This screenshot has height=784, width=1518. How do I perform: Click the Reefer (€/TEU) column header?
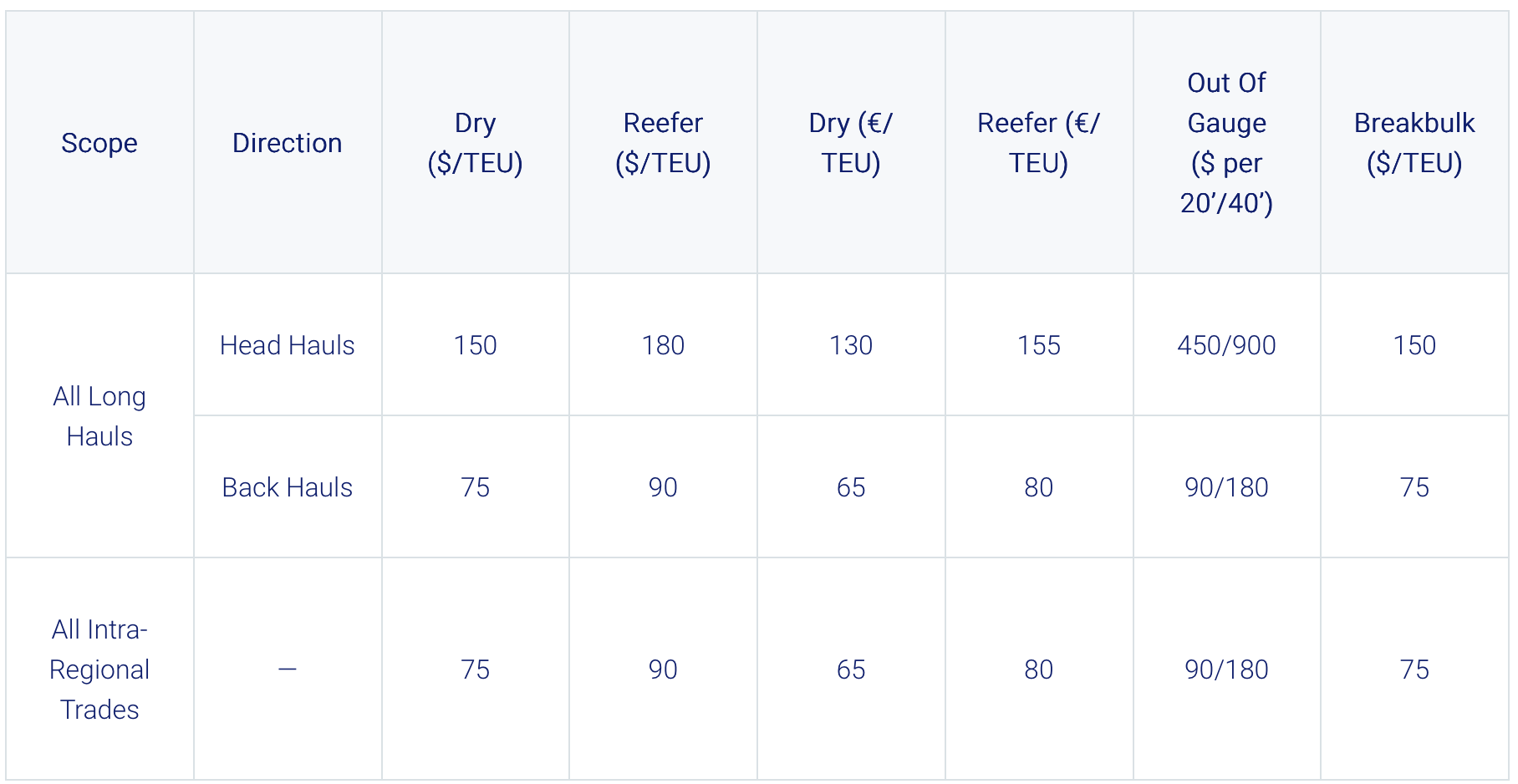pos(1038,143)
